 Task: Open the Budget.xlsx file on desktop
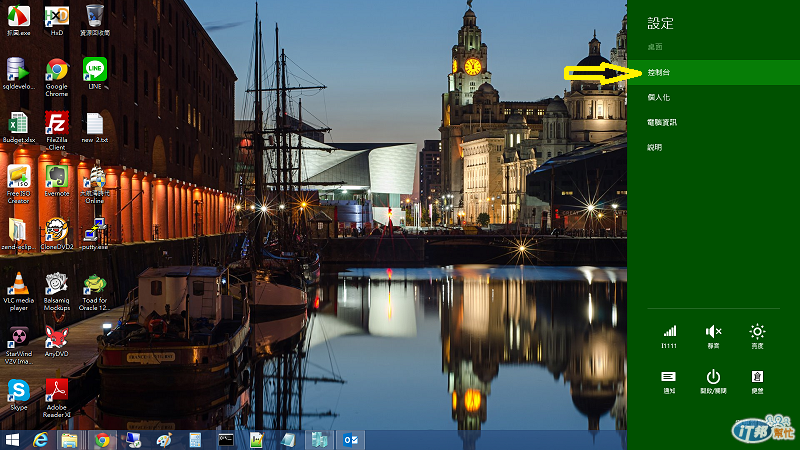coord(19,125)
